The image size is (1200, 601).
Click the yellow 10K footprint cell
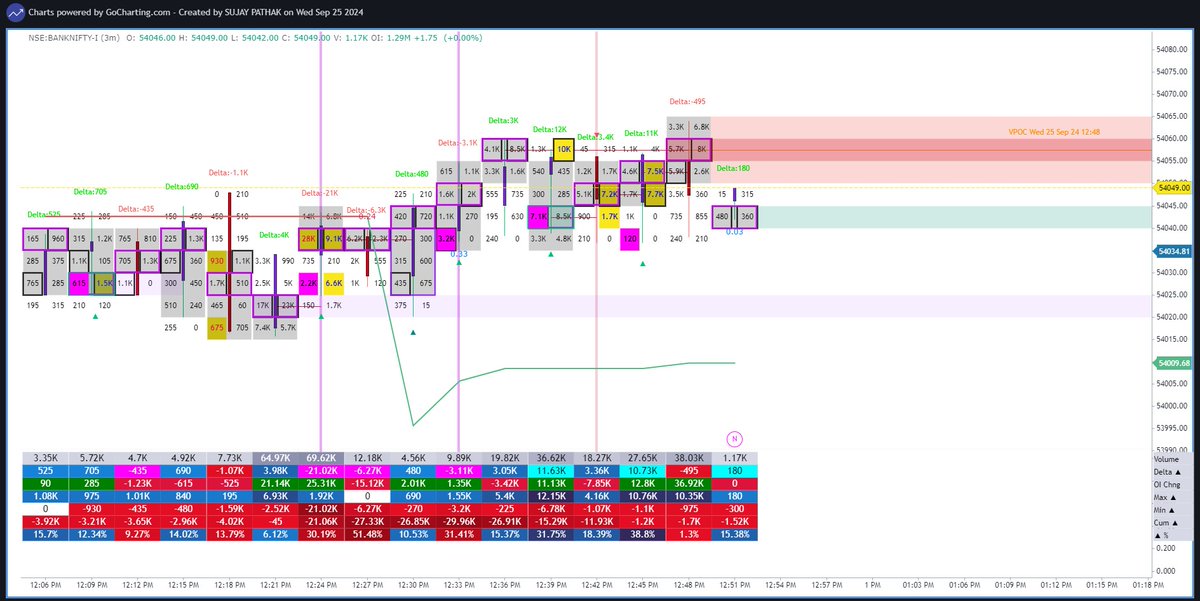[563, 149]
